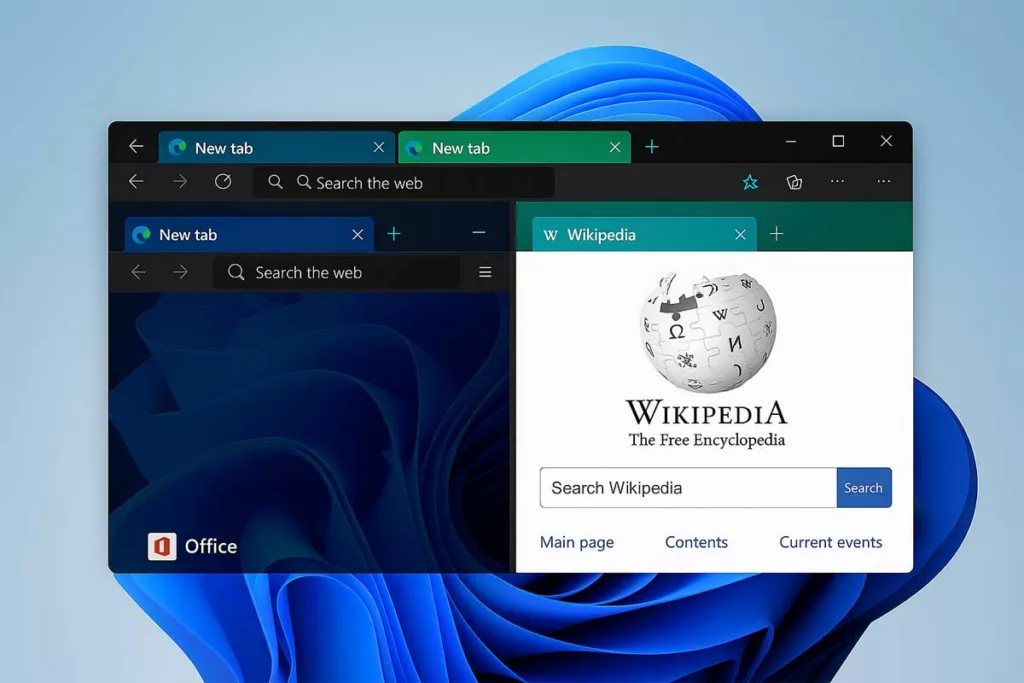Focus the main Search the web address bar

[x=404, y=182]
